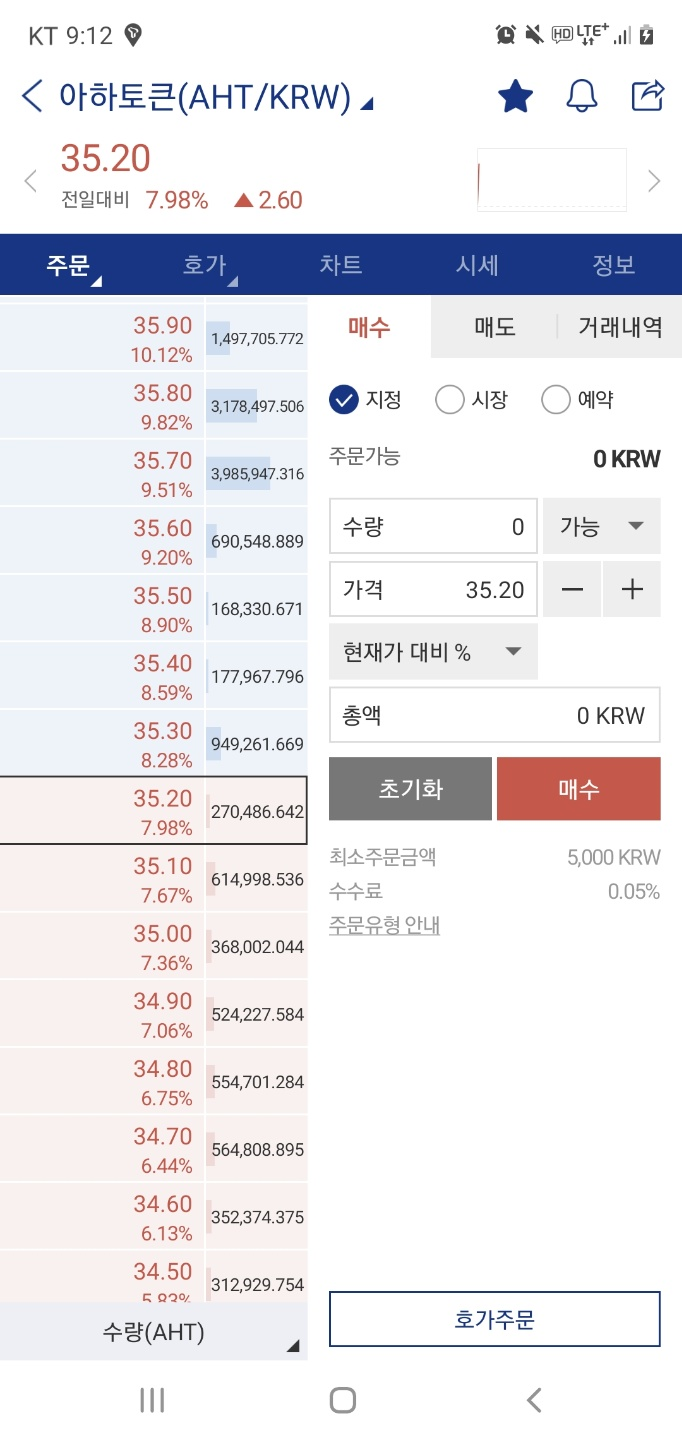
Task: Select 지정 order type
Action: (x=366, y=400)
